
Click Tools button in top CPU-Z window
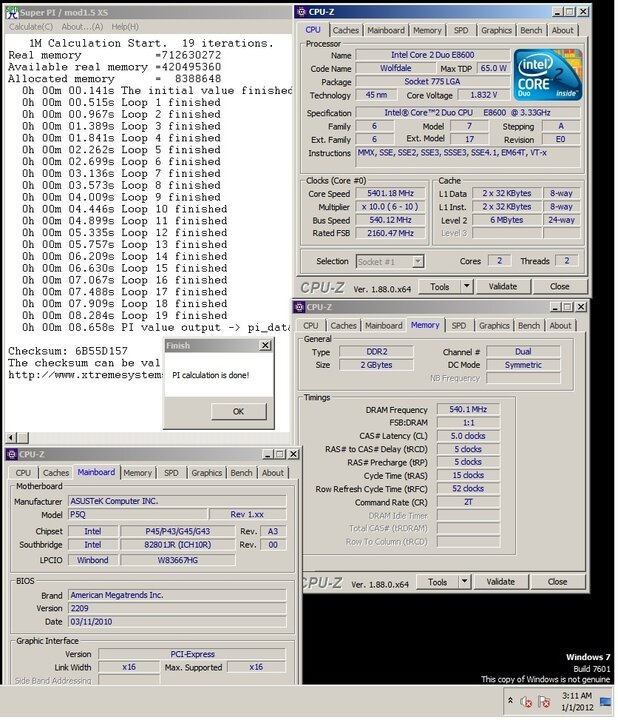pos(439,287)
